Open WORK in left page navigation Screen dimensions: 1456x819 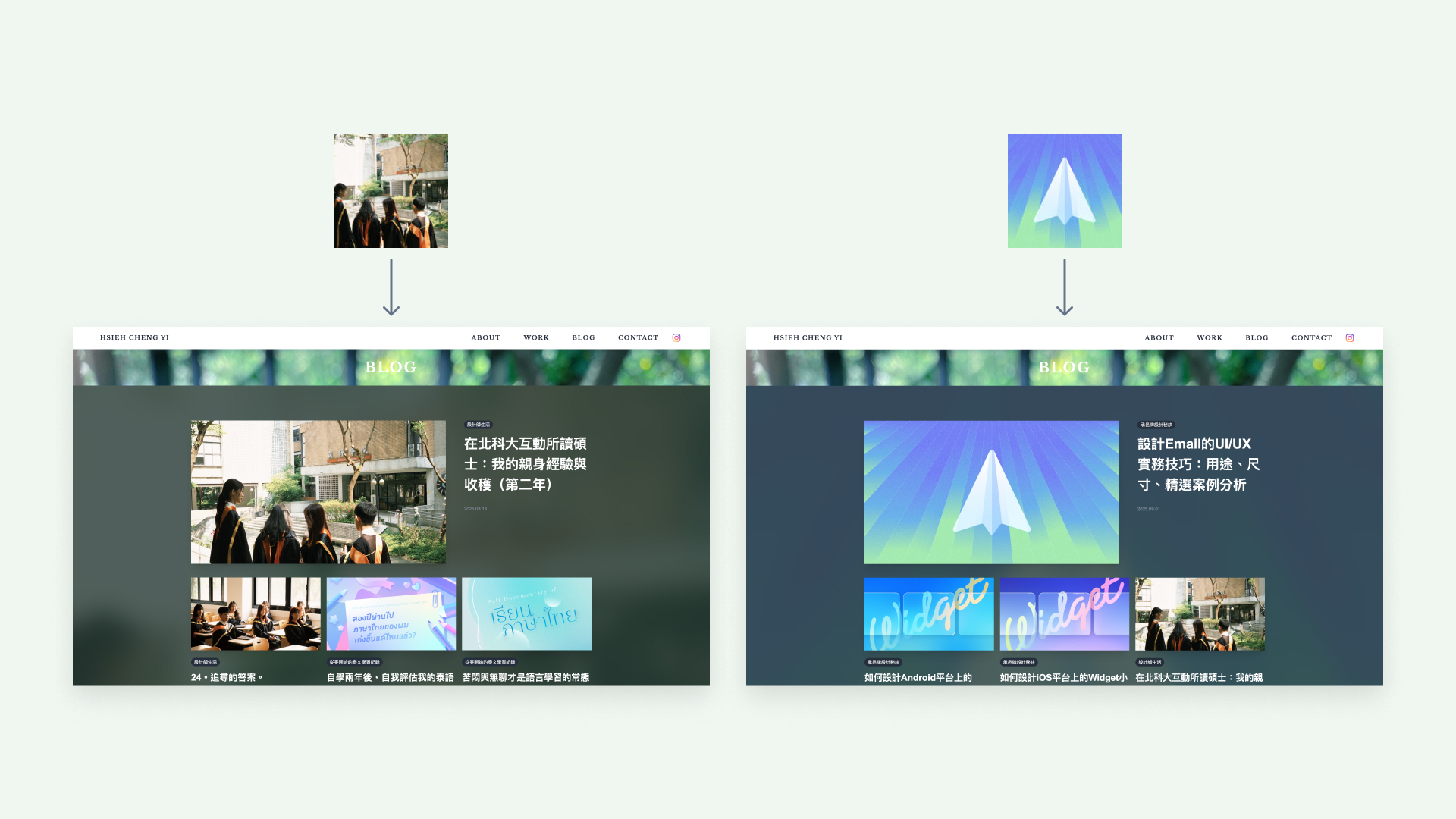tap(535, 338)
